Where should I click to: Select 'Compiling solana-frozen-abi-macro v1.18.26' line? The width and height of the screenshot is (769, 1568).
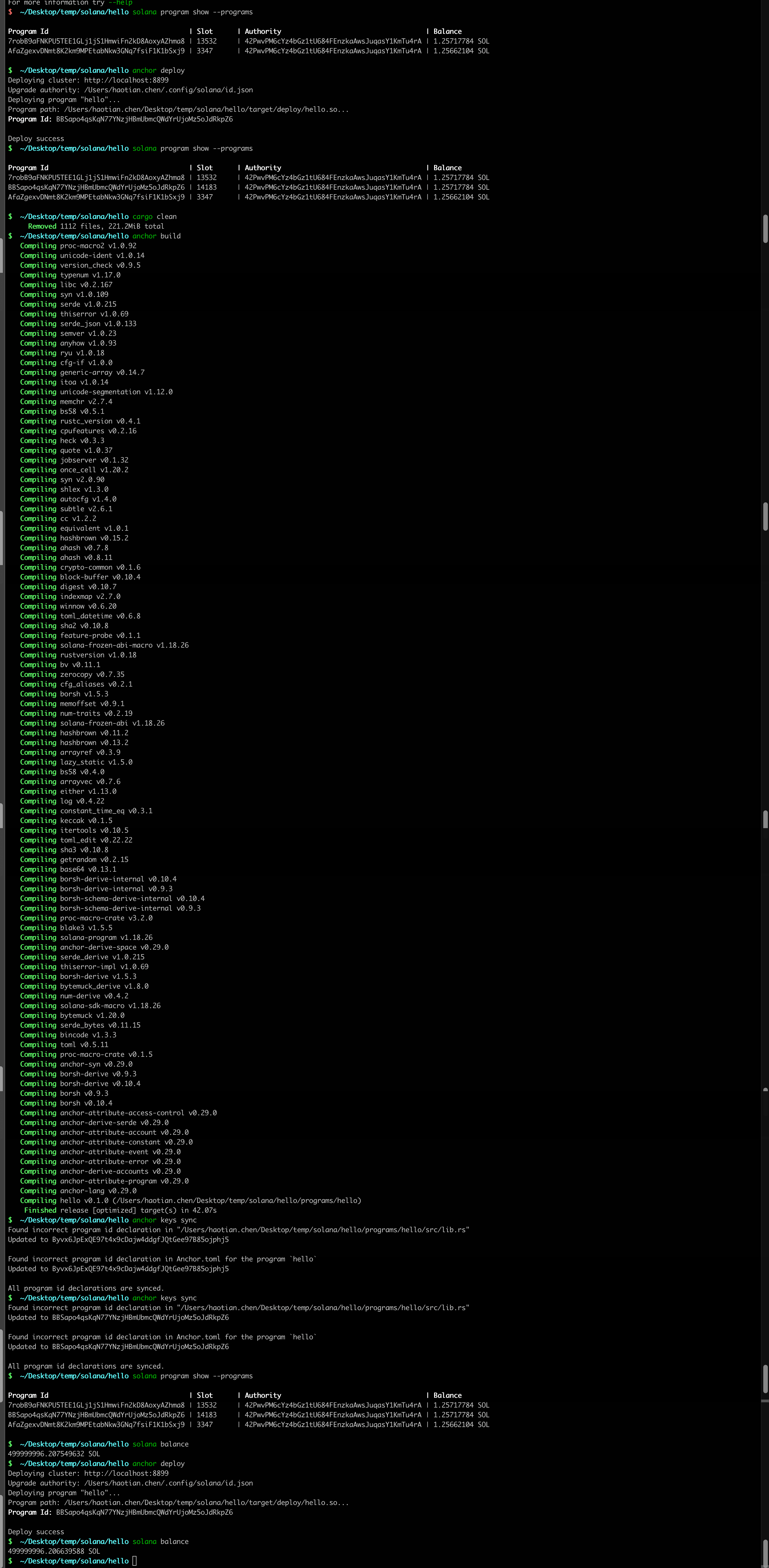pos(104,645)
